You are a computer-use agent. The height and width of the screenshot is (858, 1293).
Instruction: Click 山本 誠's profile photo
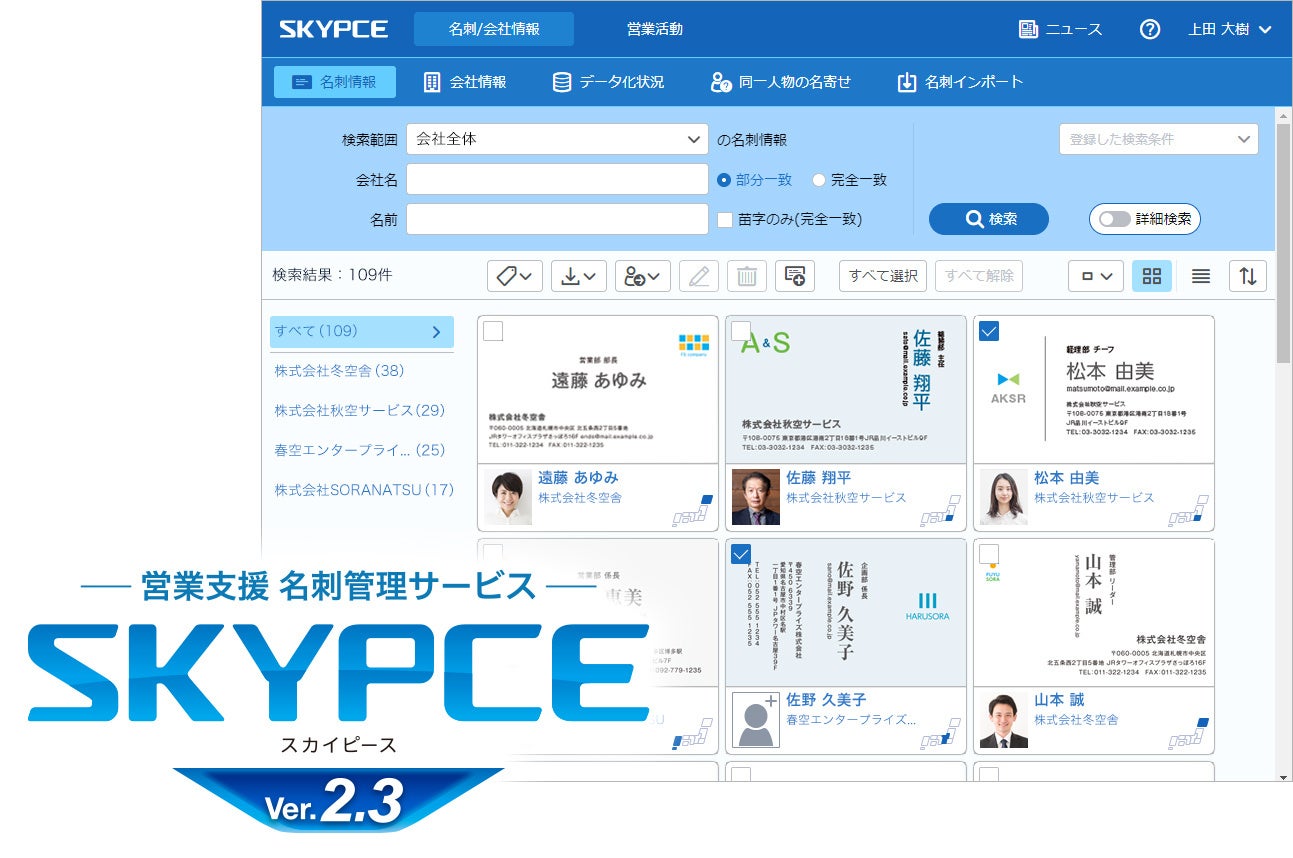click(x=1004, y=720)
